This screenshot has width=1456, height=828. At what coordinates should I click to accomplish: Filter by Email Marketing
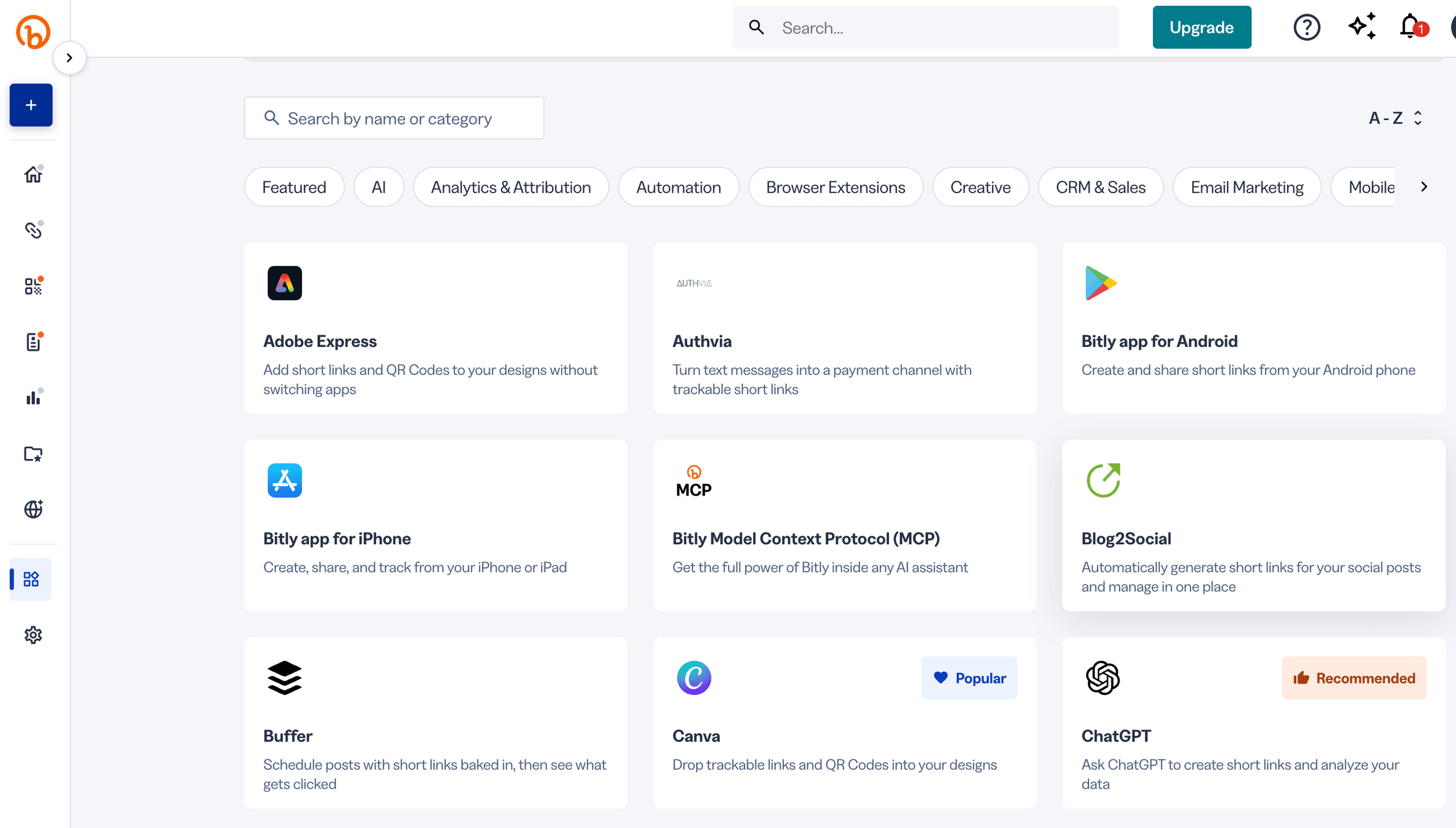click(1247, 187)
